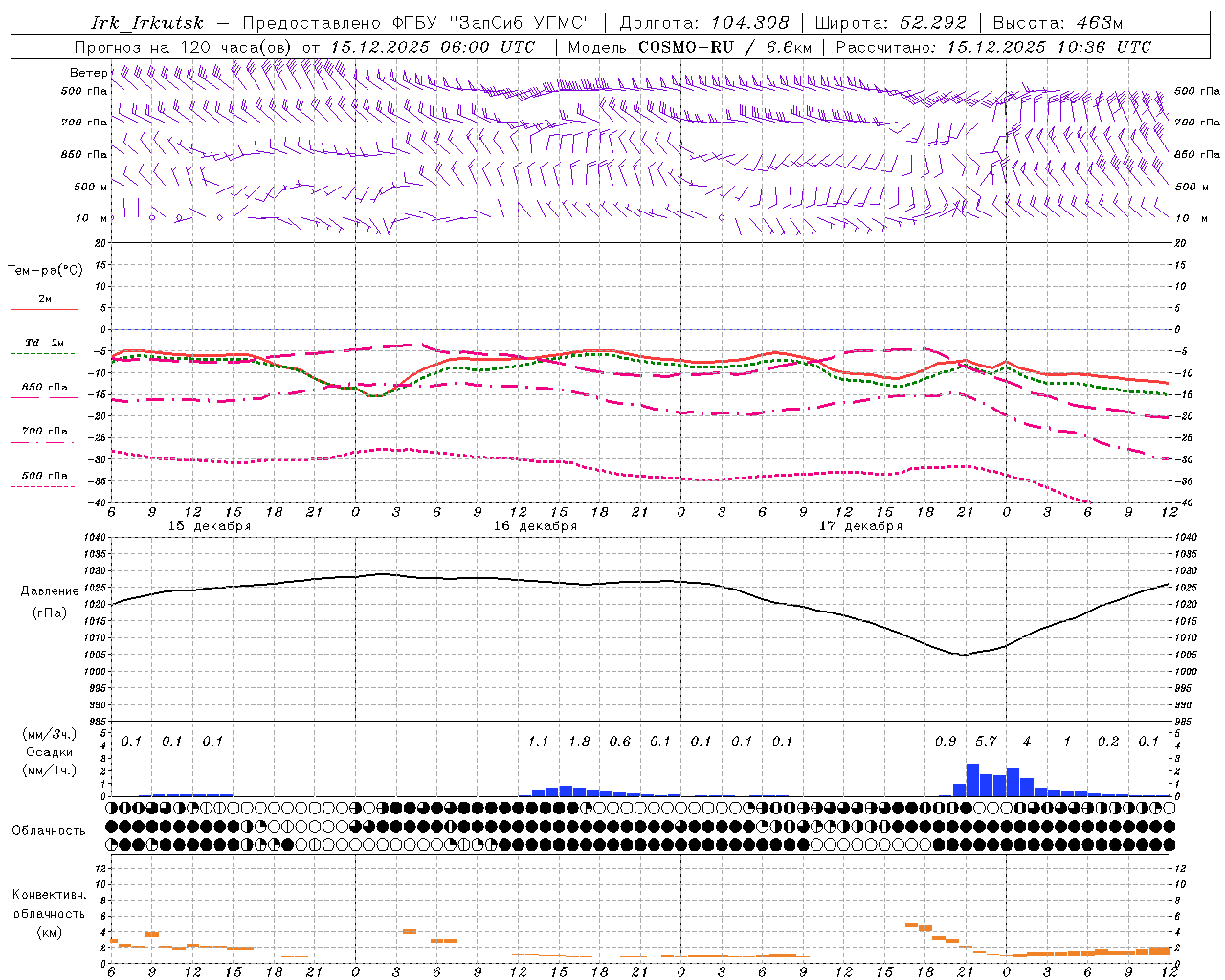Screen dimensions: 1225x980
Task: Click the 500 гПа temperature legend entry
Action: (x=44, y=476)
